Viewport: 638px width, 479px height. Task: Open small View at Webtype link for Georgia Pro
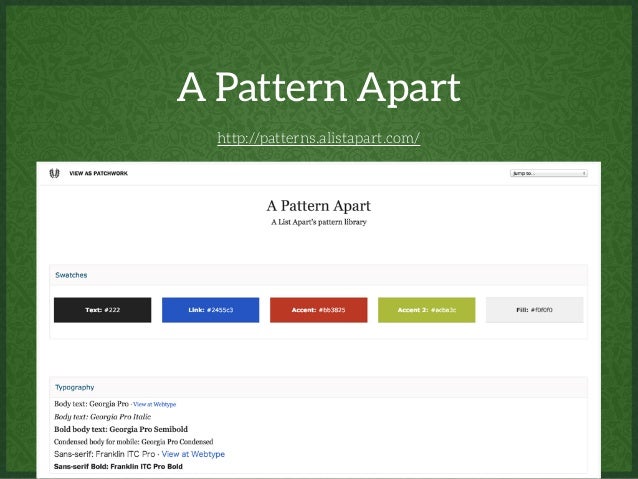click(x=155, y=405)
